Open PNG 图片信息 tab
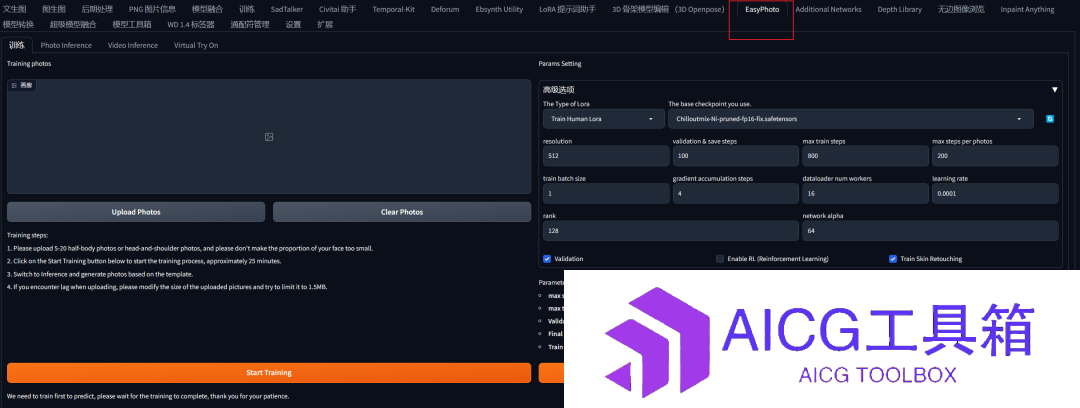The image size is (1080, 408). (152, 10)
